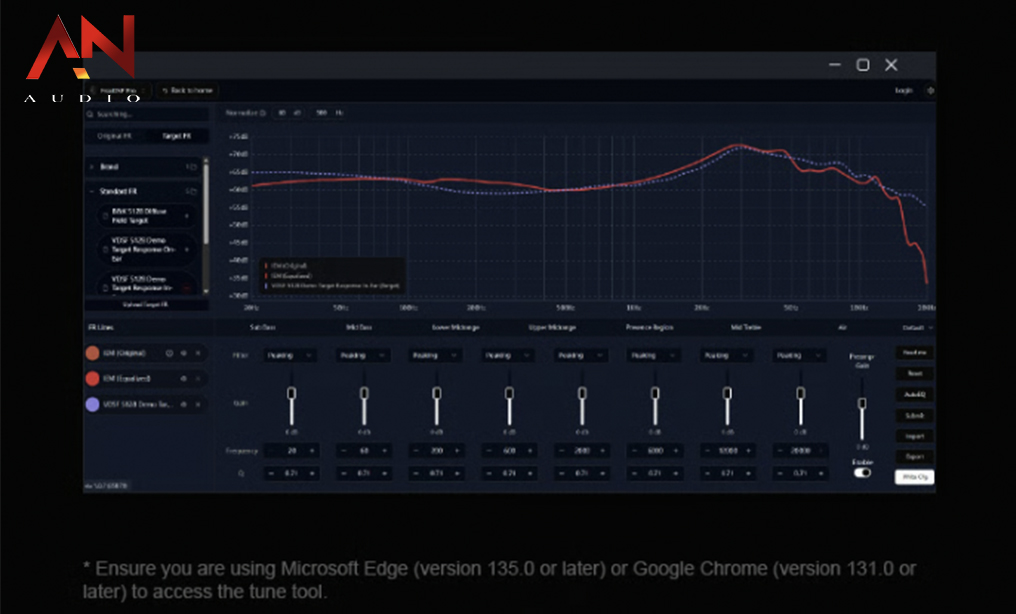
Task: Decrease the 600 Hz frequency with its minus icon
Action: coord(489,451)
